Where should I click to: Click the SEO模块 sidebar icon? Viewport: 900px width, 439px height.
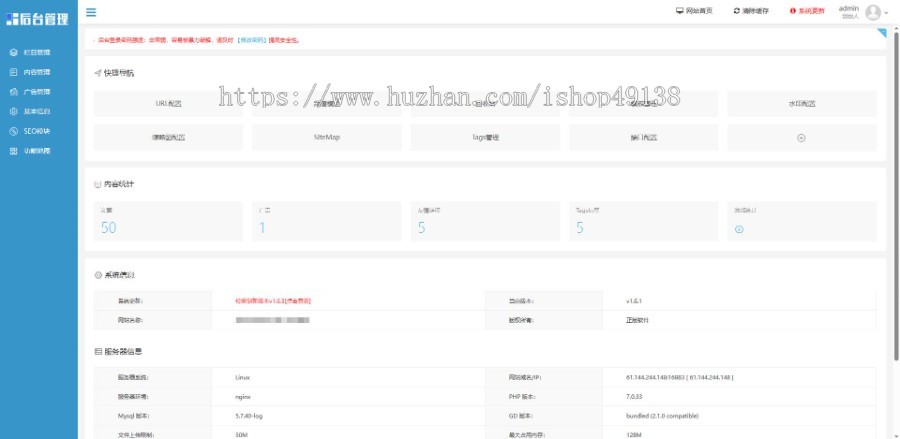(14, 131)
